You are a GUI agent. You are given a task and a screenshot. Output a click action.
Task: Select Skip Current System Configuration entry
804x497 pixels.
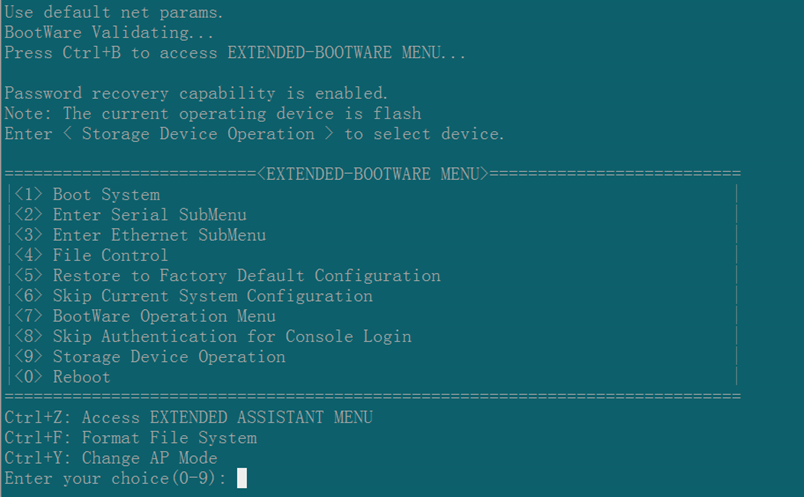193,296
